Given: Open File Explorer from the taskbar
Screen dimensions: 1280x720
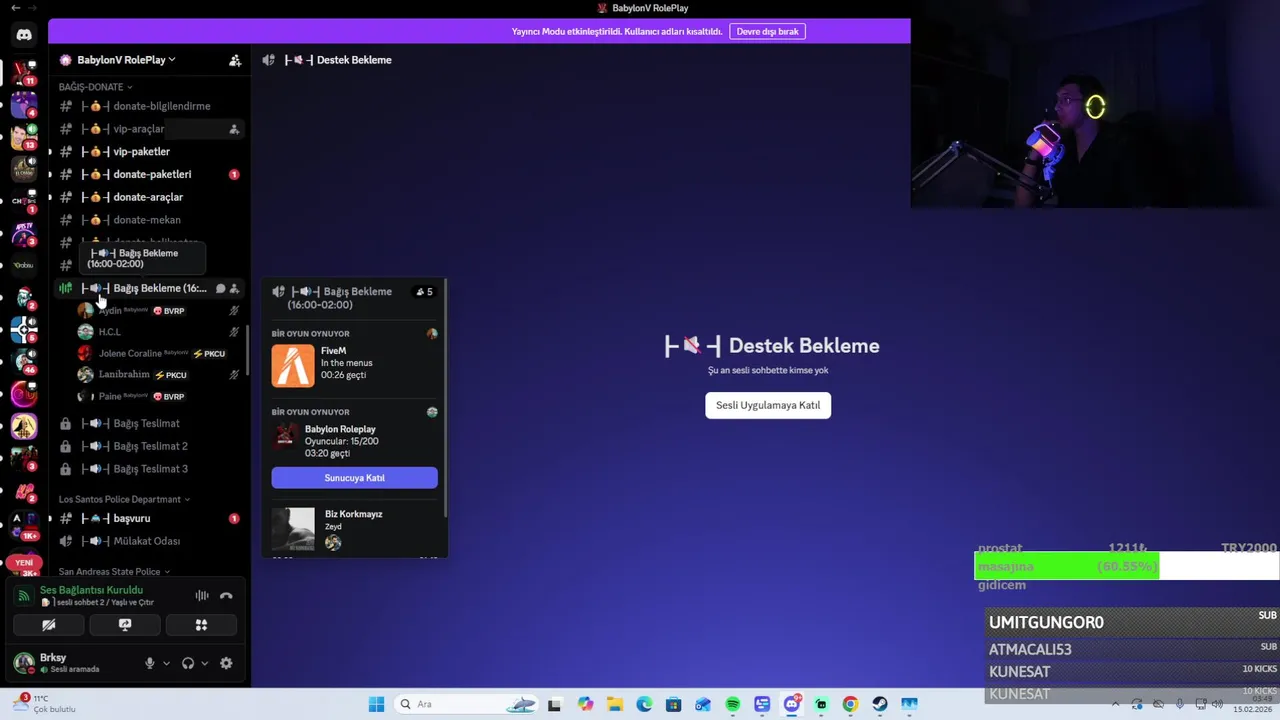Looking at the screenshot, I should click(614, 704).
